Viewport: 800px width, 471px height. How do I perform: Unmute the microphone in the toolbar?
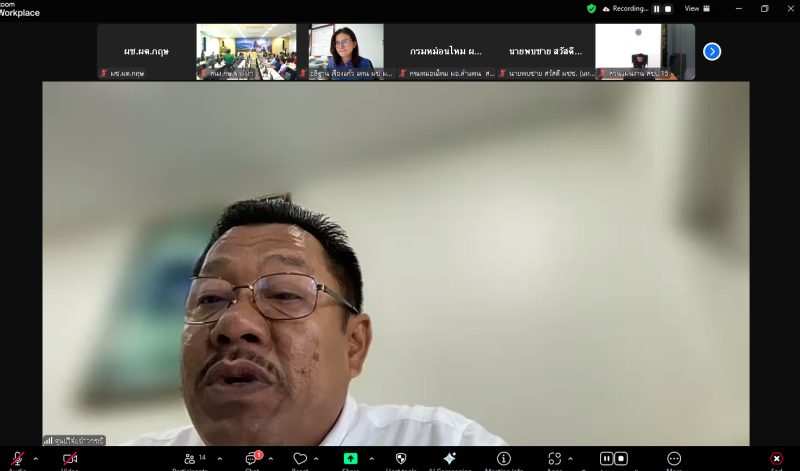(17, 459)
